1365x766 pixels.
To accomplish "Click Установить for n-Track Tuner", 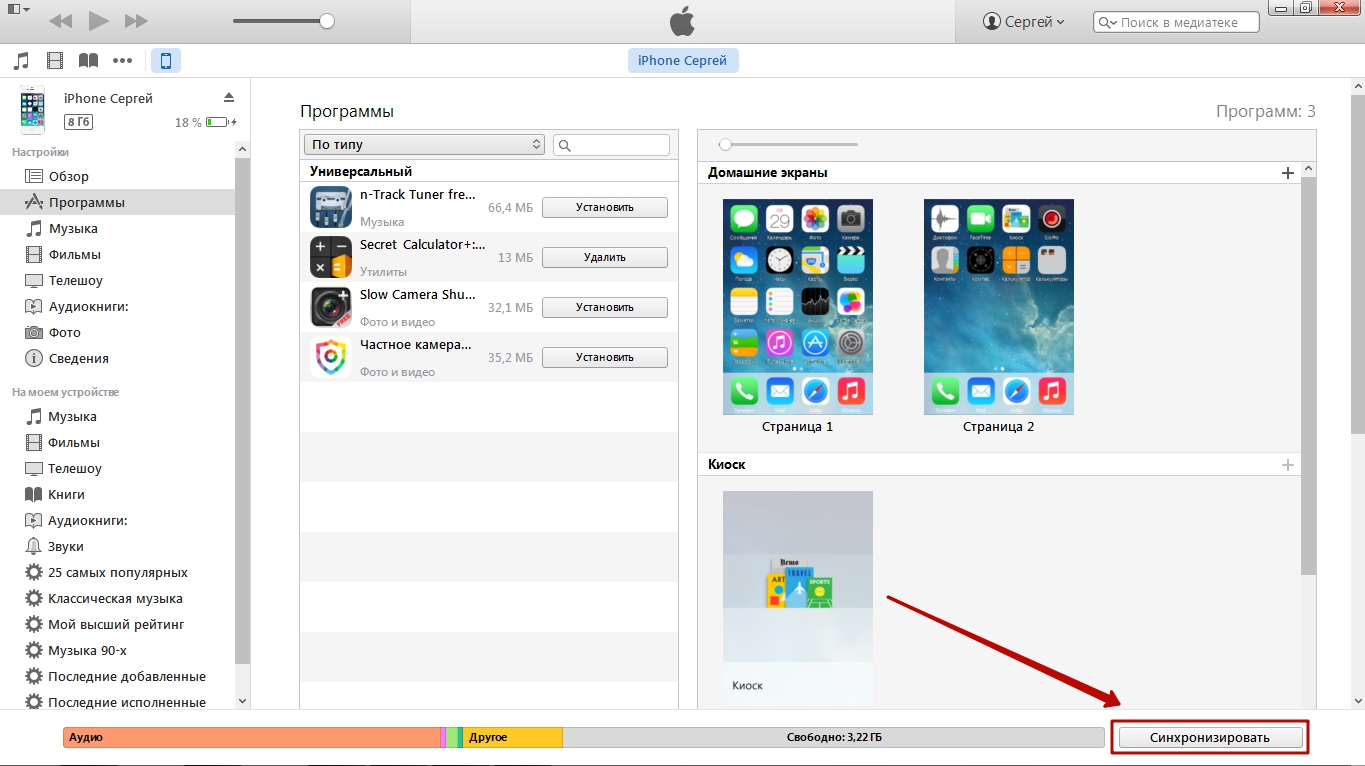I will pyautogui.click(x=604, y=207).
